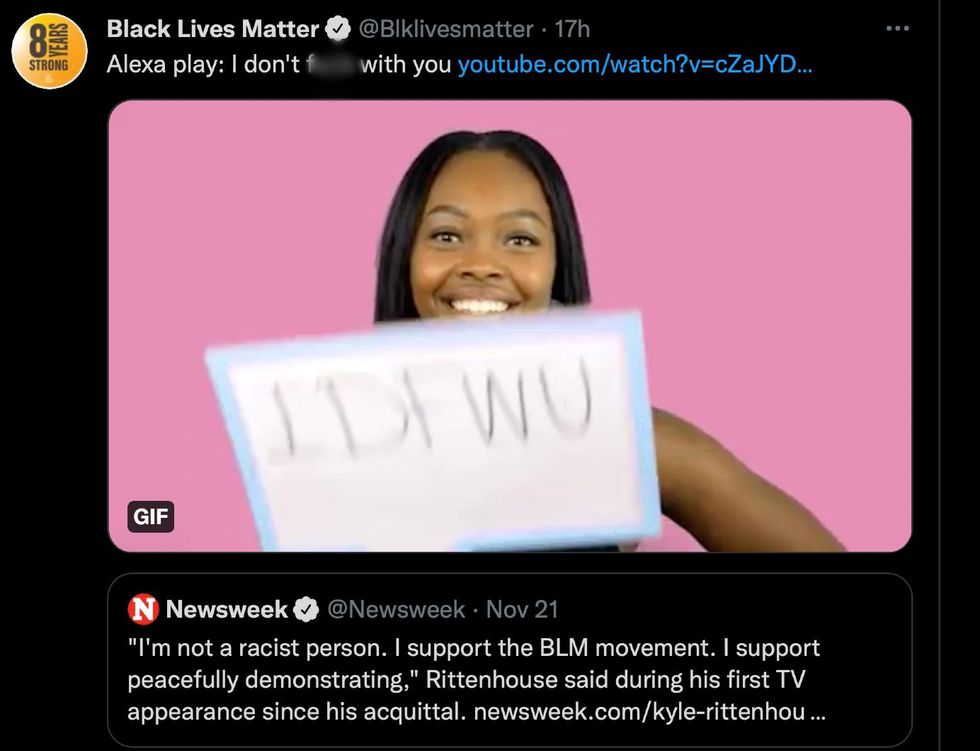The width and height of the screenshot is (980, 751).
Task: Click the GIF badge on the image
Action: click(151, 517)
